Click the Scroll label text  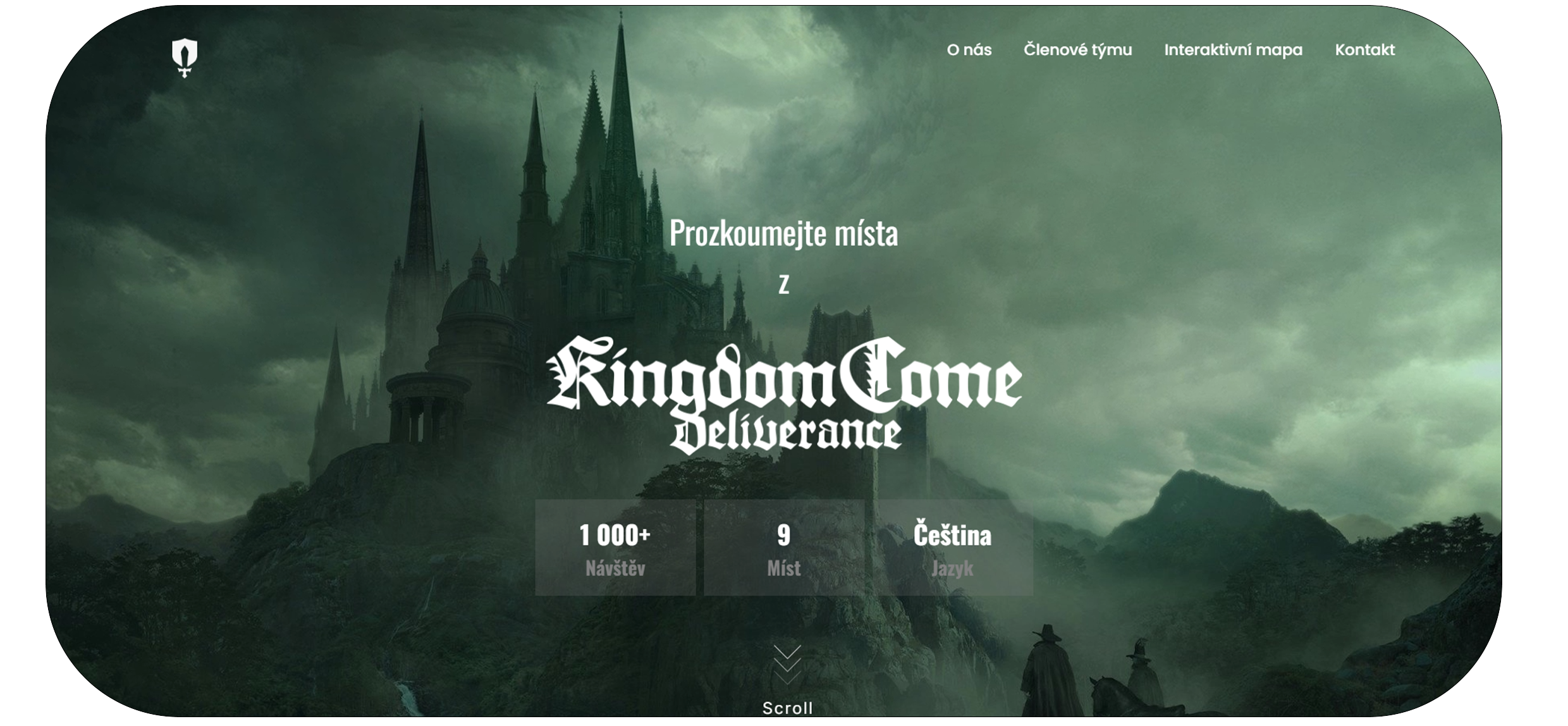pyautogui.click(x=787, y=708)
